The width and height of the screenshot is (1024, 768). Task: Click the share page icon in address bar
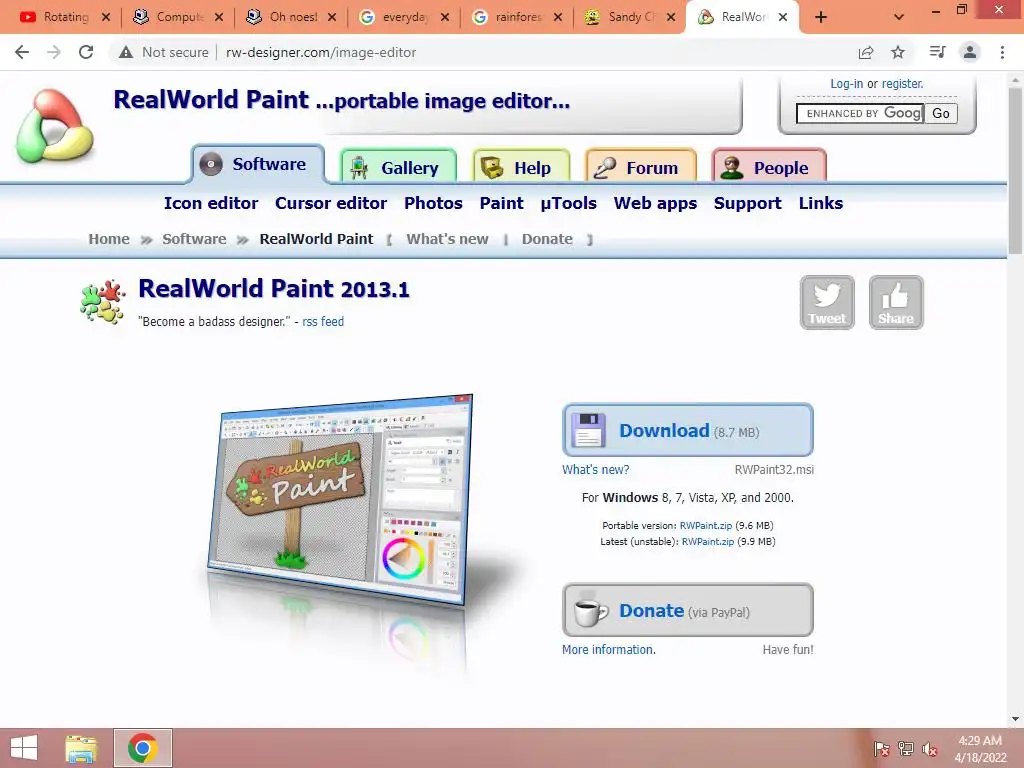click(x=866, y=52)
